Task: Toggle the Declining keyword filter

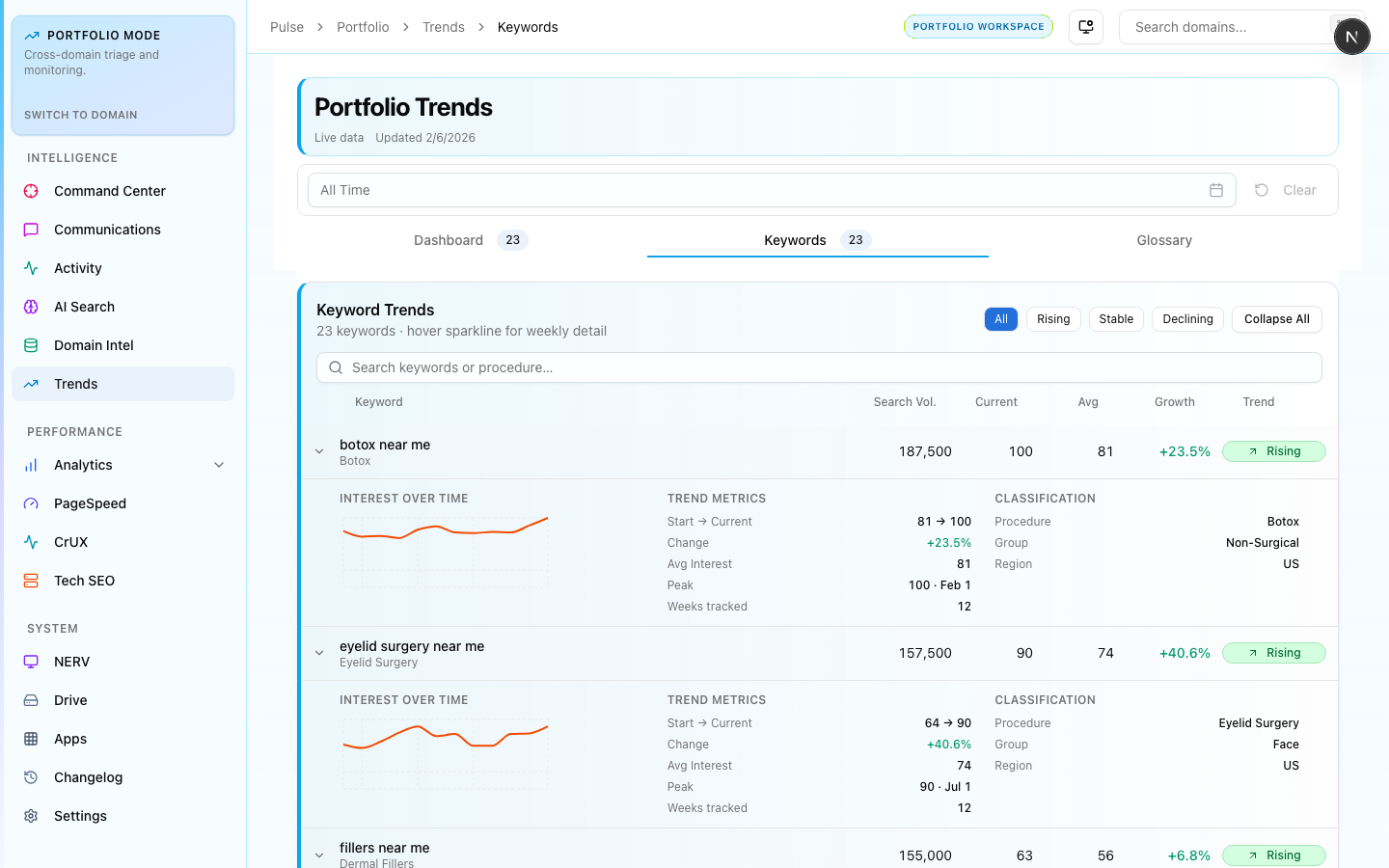Action: coord(1187,319)
